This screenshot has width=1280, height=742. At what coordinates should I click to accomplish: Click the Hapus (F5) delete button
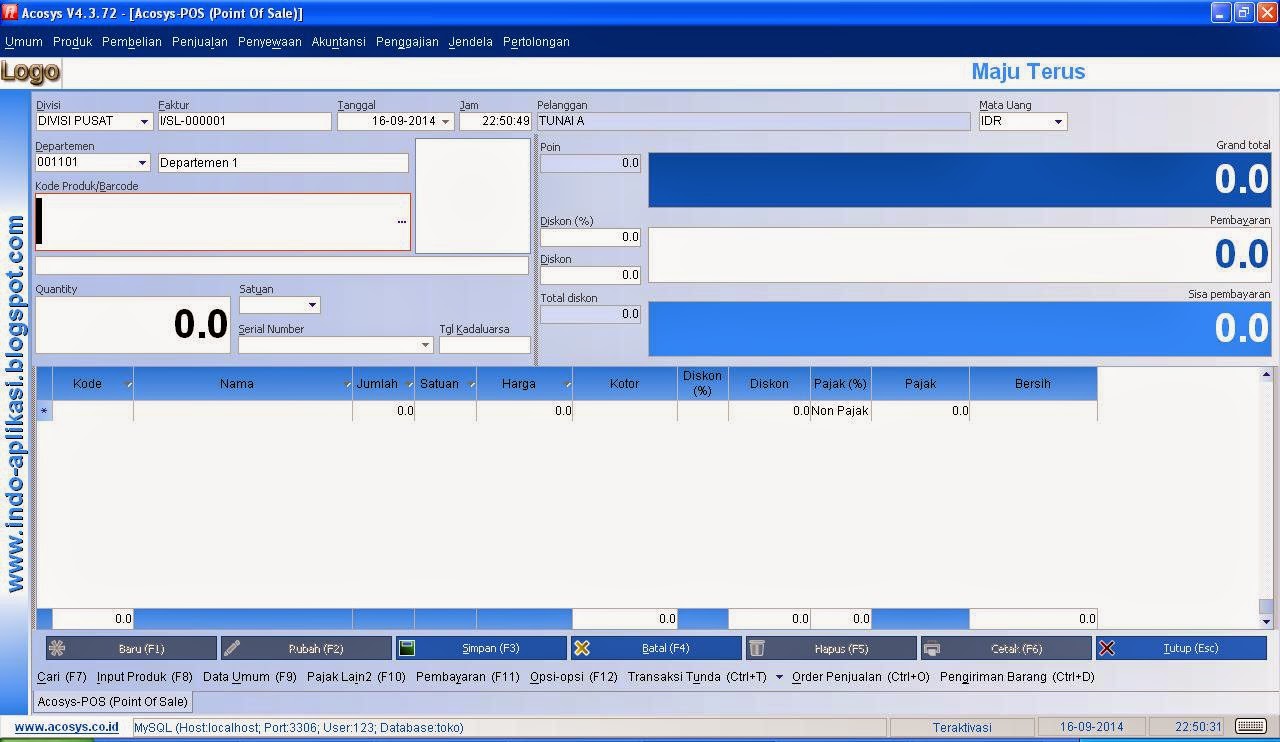(831, 648)
